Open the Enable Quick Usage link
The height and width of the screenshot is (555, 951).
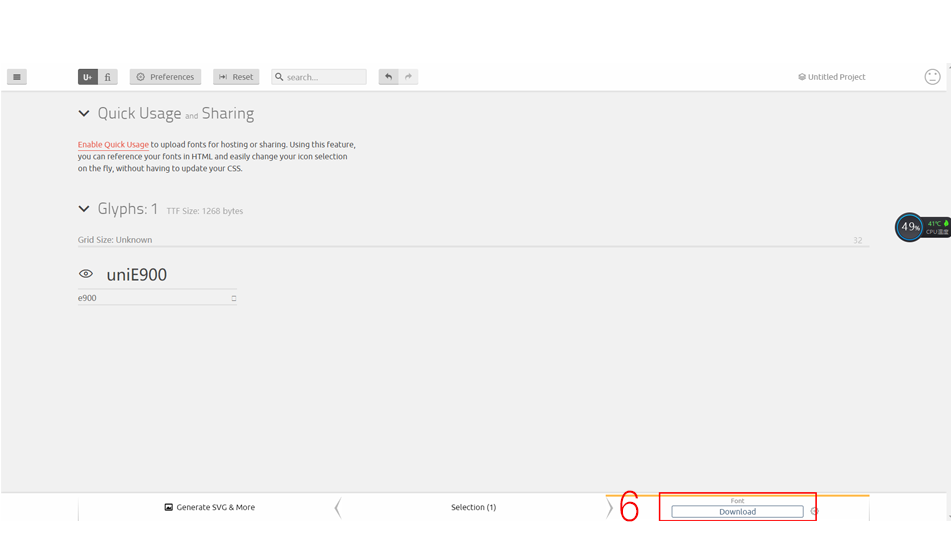[x=113, y=144]
